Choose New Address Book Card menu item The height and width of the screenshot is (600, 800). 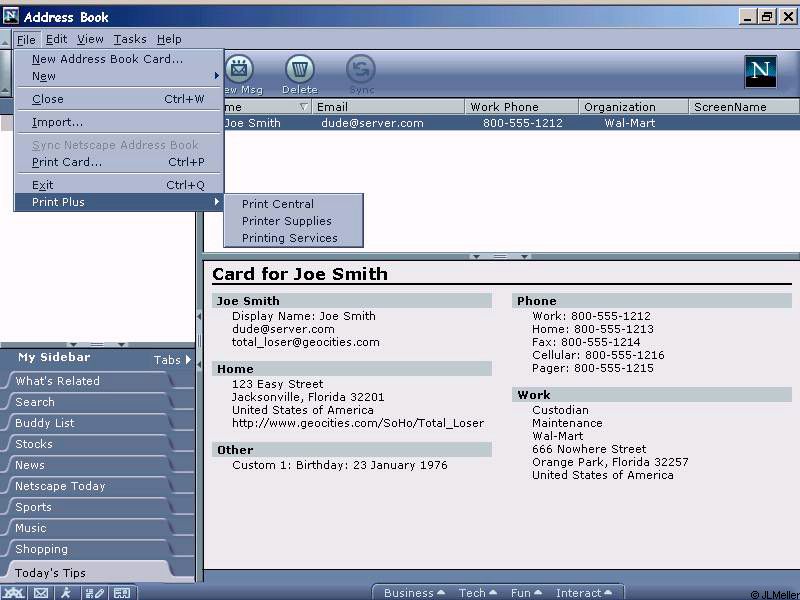119,59
